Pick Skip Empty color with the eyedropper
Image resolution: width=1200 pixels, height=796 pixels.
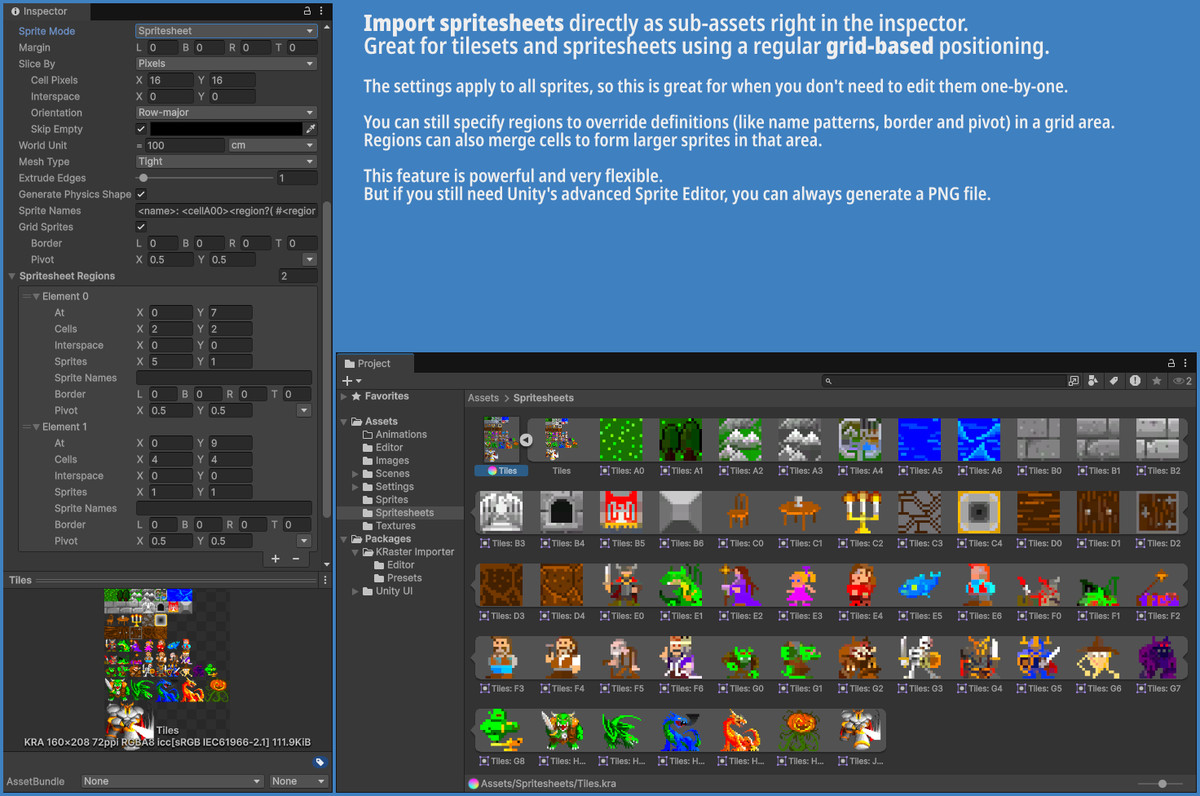click(310, 129)
